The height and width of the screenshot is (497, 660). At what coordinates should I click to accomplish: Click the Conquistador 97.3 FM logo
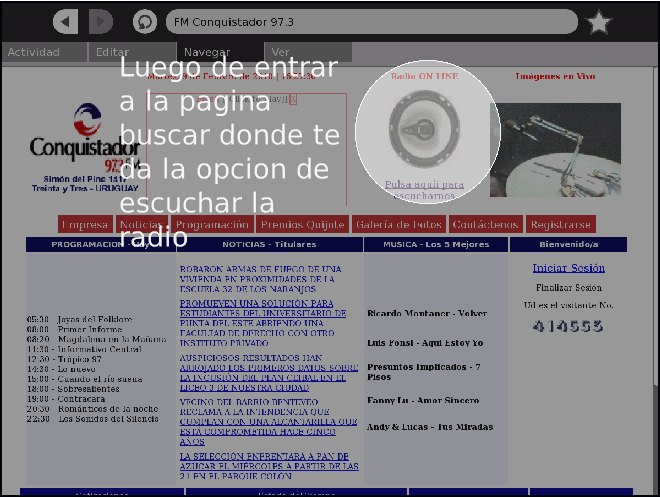(x=85, y=138)
